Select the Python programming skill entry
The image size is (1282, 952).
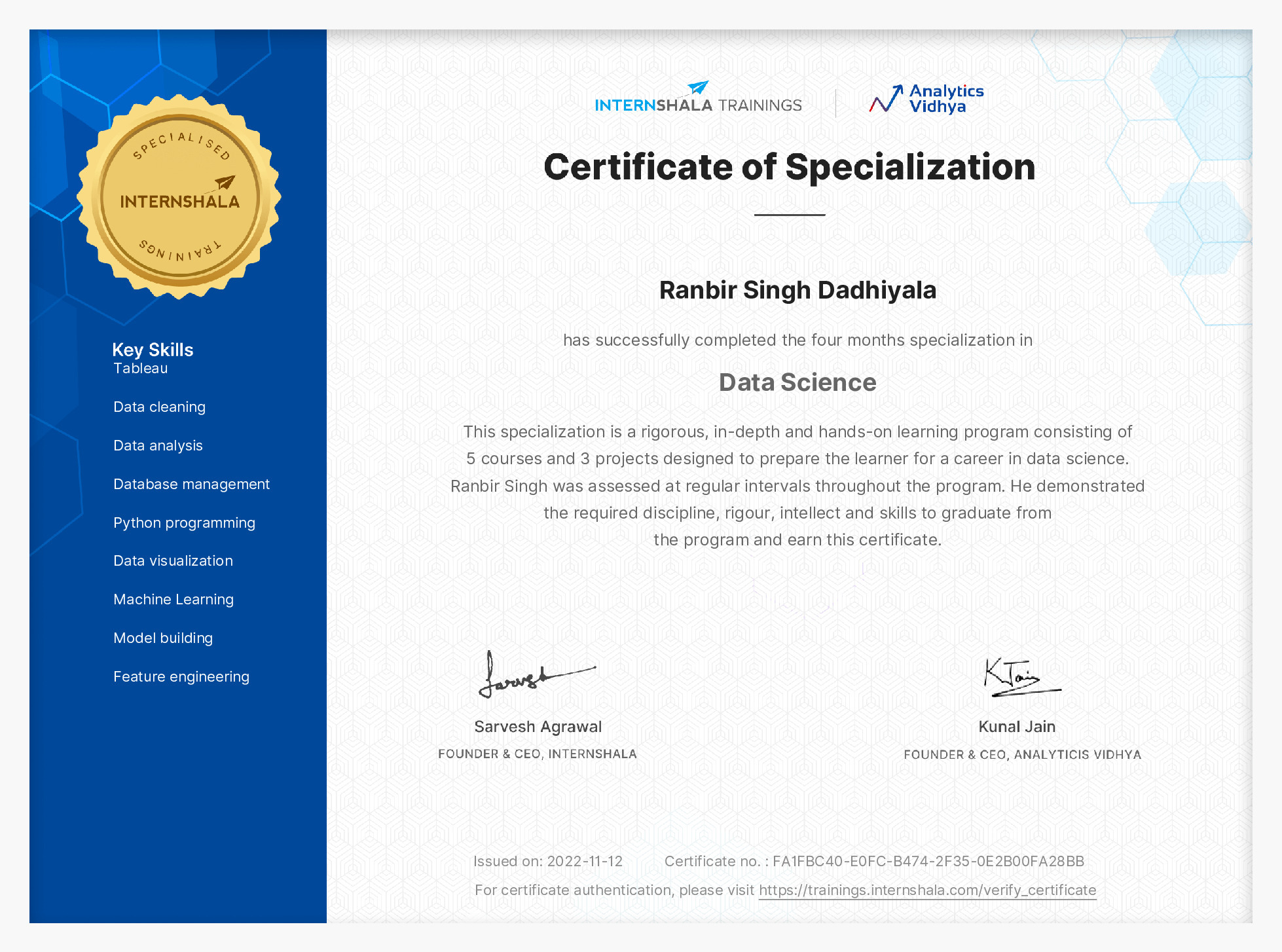point(184,522)
